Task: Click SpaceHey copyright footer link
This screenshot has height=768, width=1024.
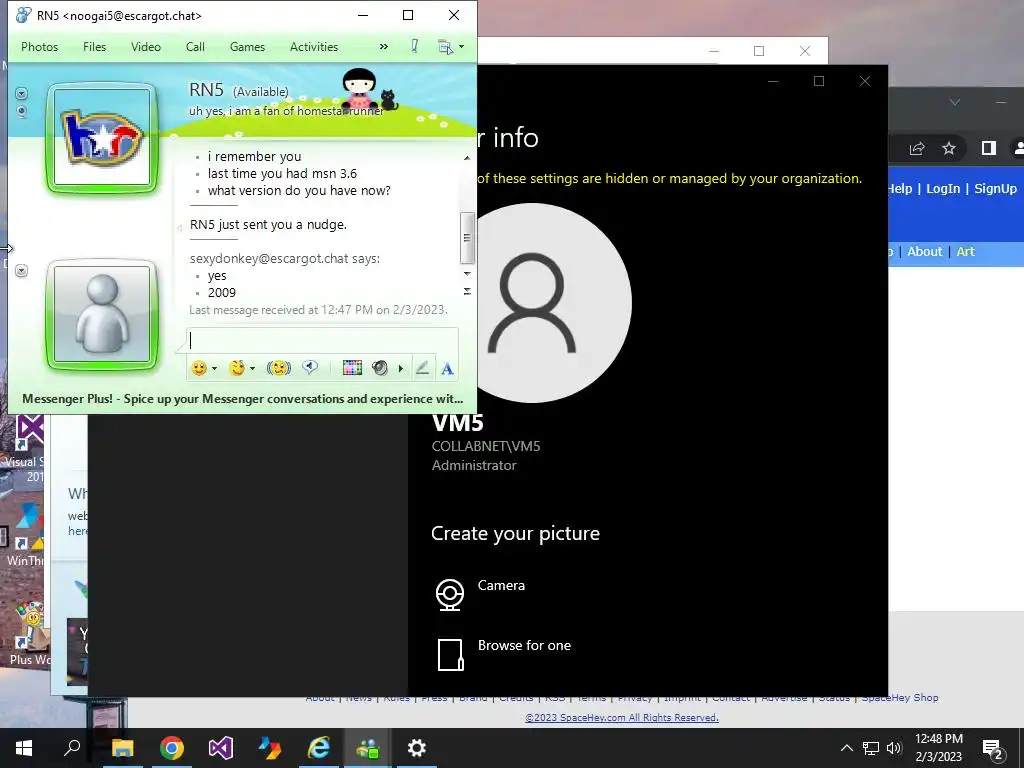Action: point(622,718)
